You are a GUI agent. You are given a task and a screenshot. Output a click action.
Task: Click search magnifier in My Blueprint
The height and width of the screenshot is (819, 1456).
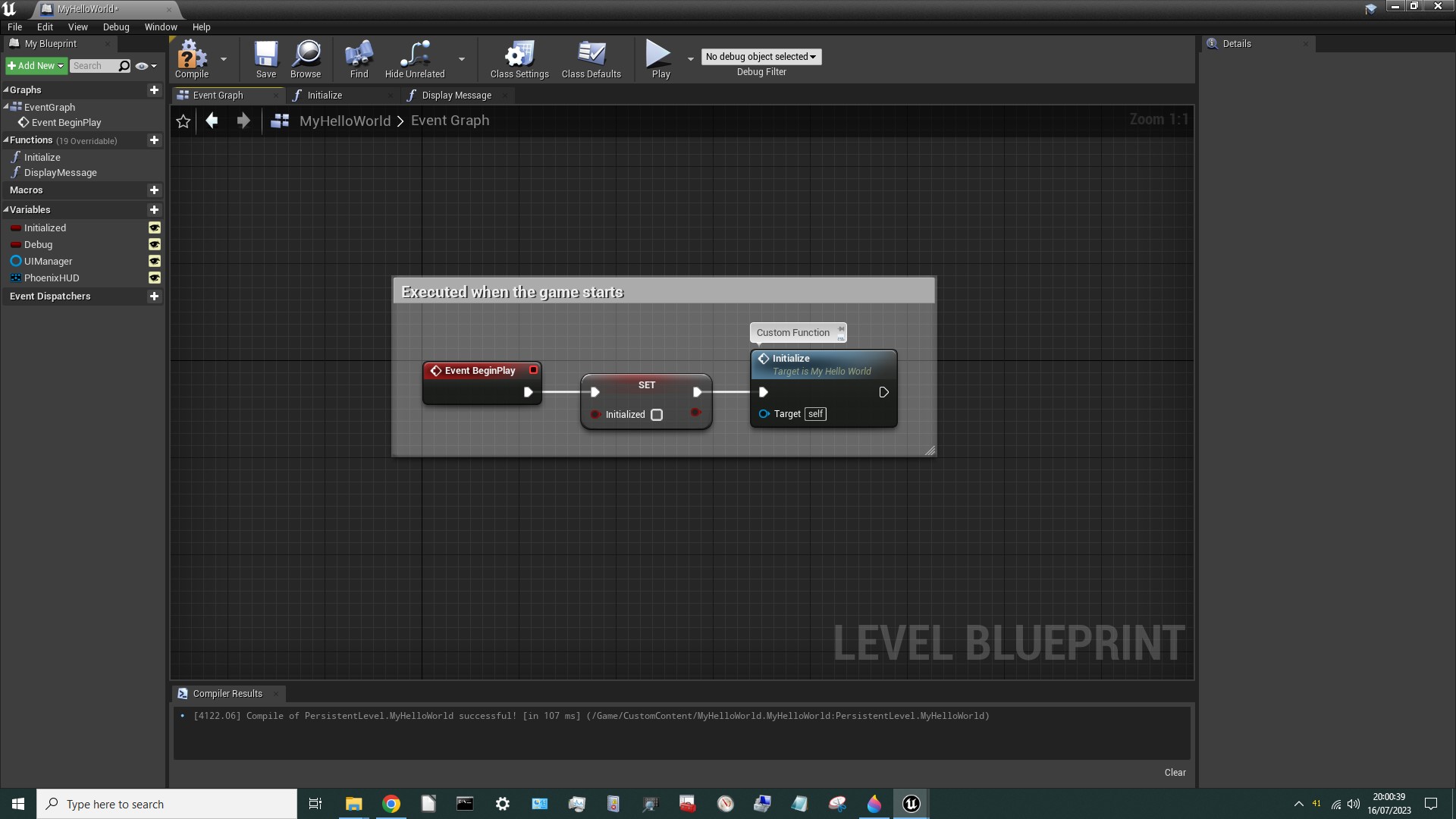point(124,66)
